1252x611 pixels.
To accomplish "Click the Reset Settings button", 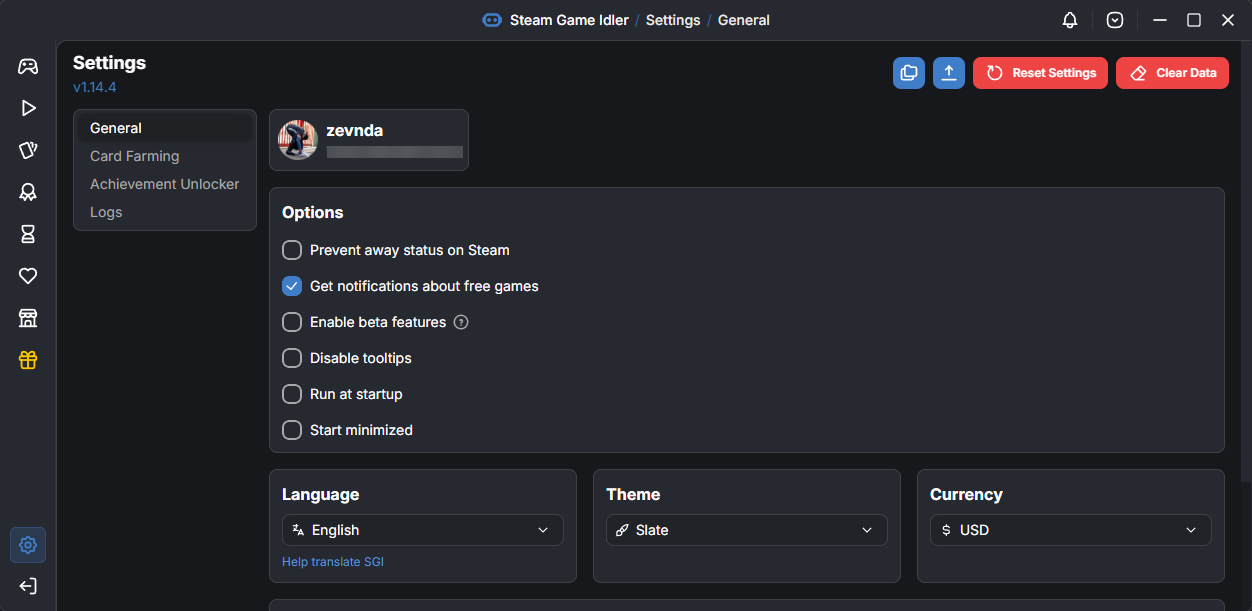I will (1040, 73).
